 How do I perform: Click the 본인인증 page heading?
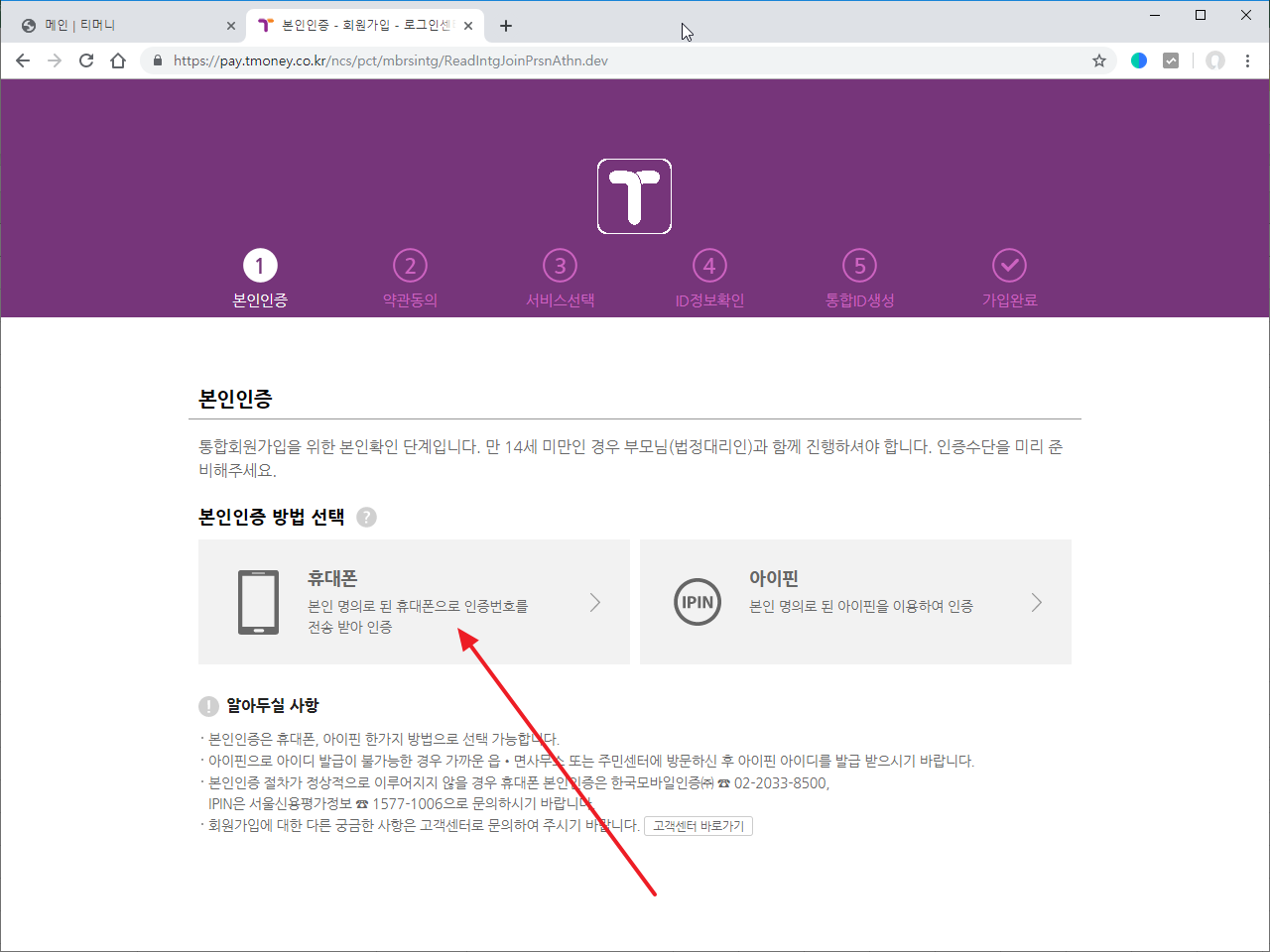coord(235,399)
